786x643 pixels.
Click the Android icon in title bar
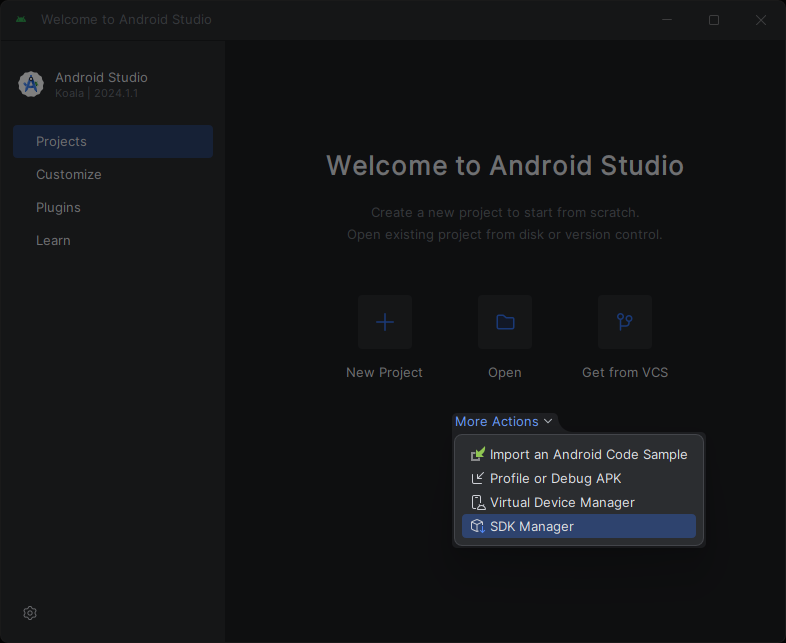21,20
